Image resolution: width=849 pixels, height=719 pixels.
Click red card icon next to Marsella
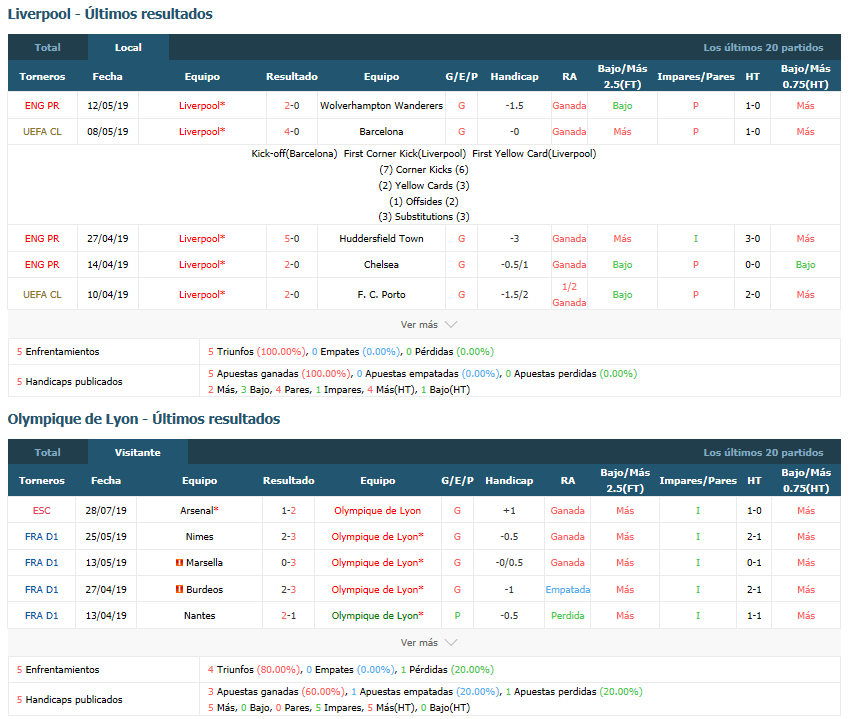pos(179,563)
